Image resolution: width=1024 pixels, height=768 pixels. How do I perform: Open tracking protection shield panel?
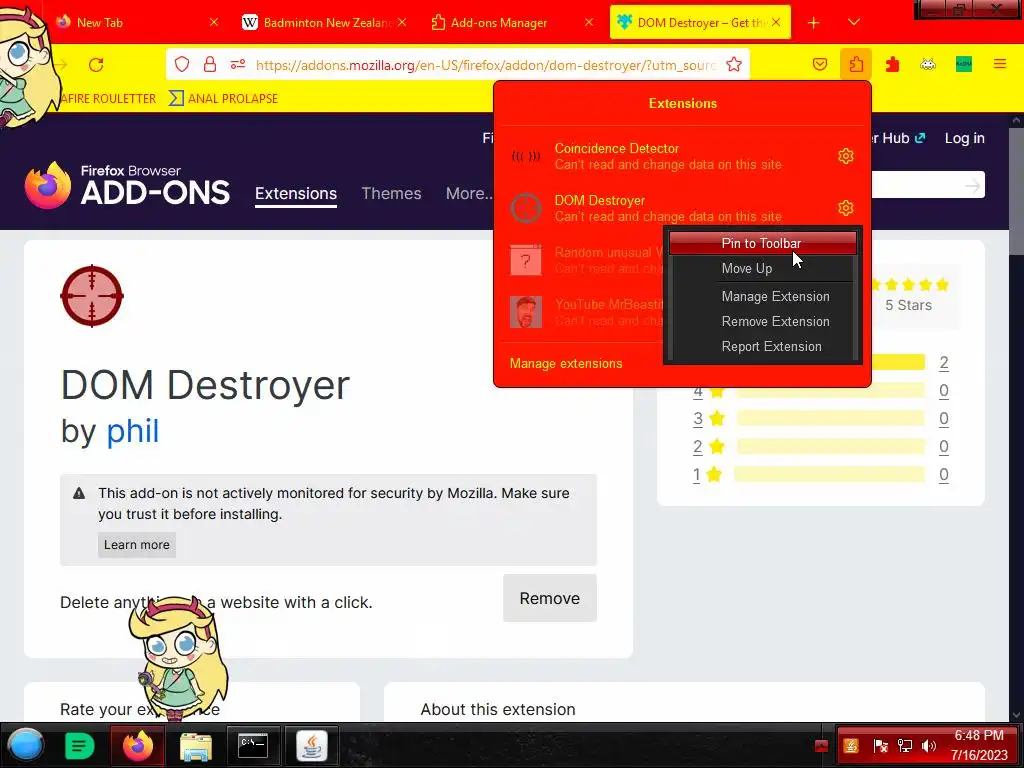(182, 64)
